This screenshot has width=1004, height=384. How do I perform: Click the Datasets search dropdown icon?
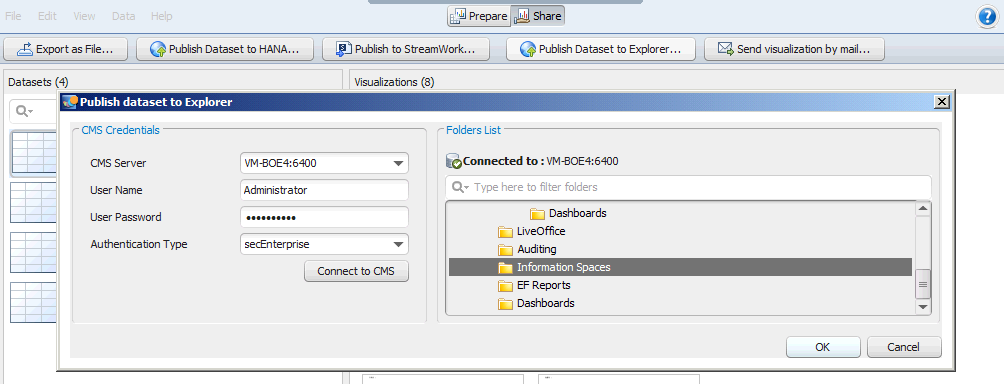tap(24, 111)
